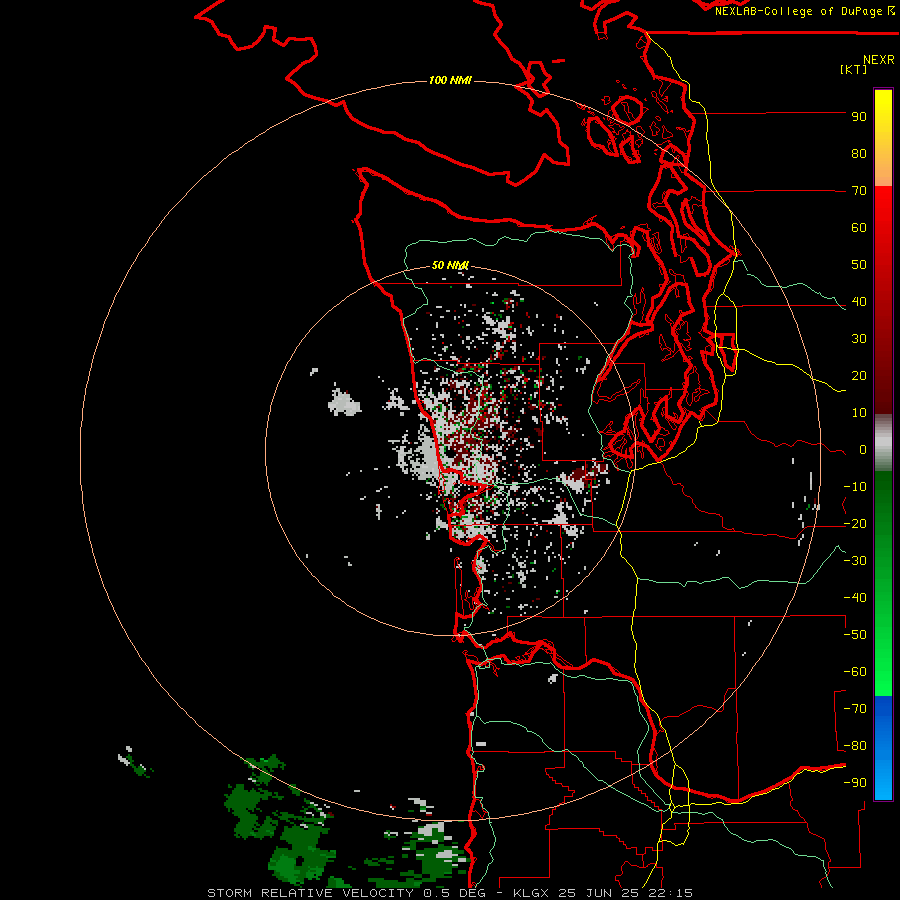
Task: Select the 80 value on velocity scale
Action: [859, 154]
